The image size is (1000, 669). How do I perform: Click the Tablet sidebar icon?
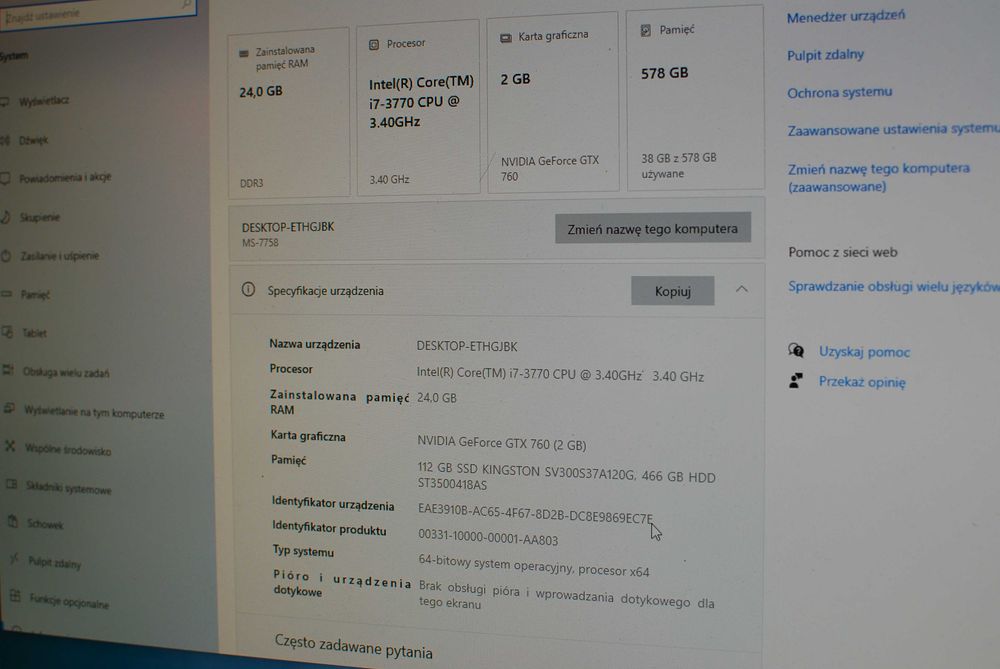8,332
